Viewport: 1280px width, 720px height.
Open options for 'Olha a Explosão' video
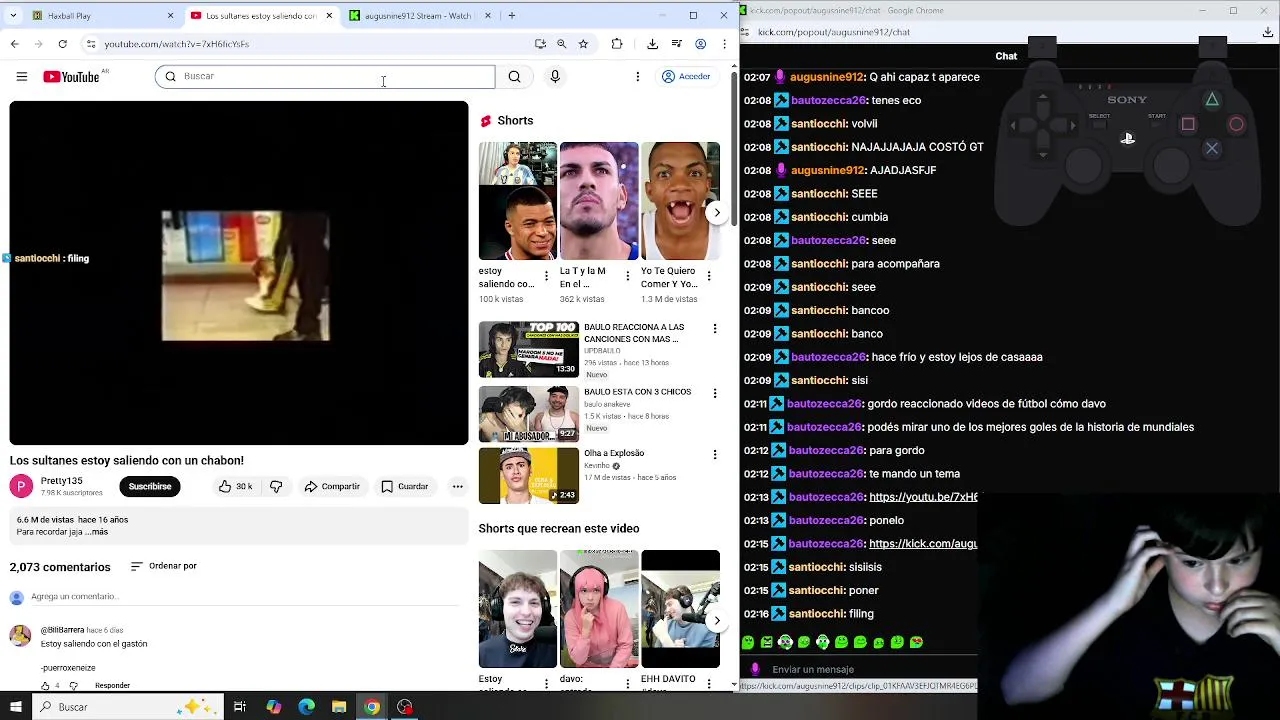click(x=715, y=455)
